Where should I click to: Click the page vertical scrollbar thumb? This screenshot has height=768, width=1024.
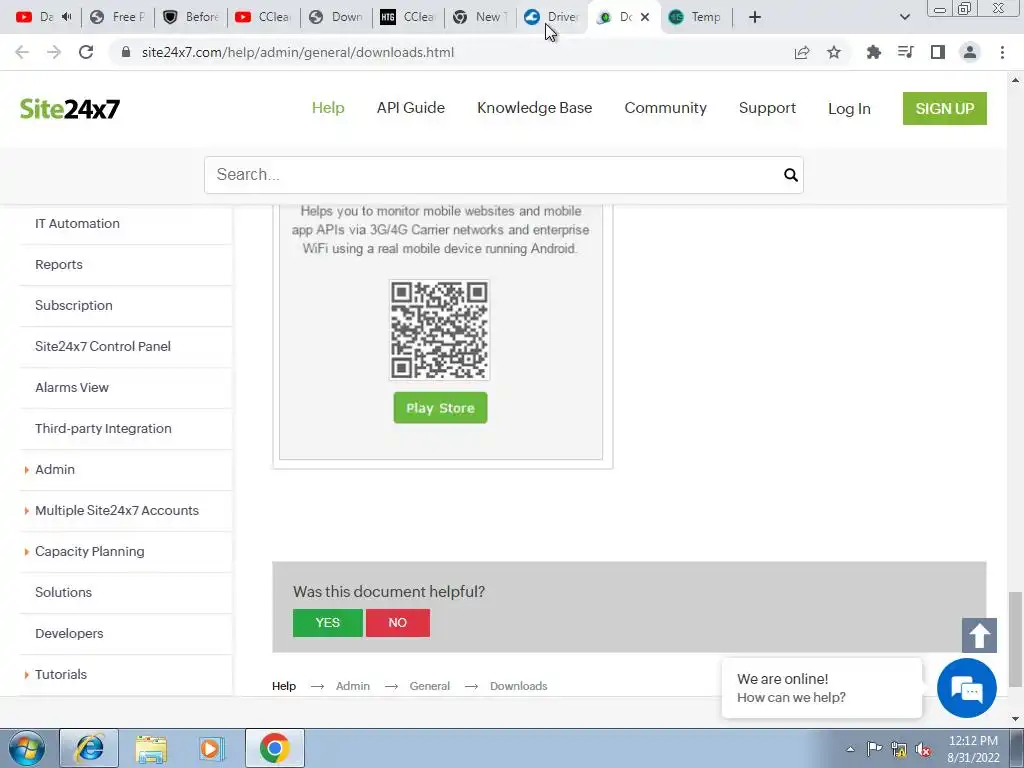tap(1015, 639)
